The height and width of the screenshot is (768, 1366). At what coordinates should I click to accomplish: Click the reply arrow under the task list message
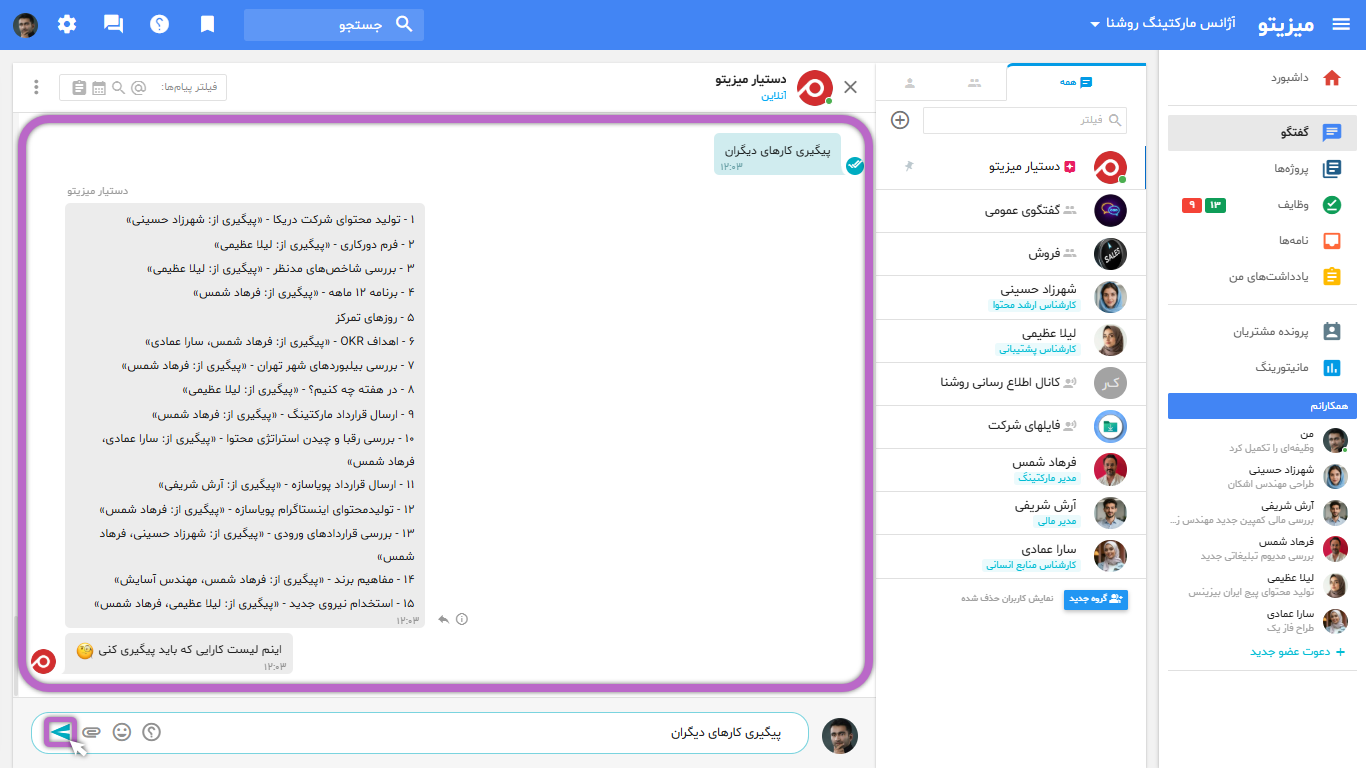(x=444, y=619)
